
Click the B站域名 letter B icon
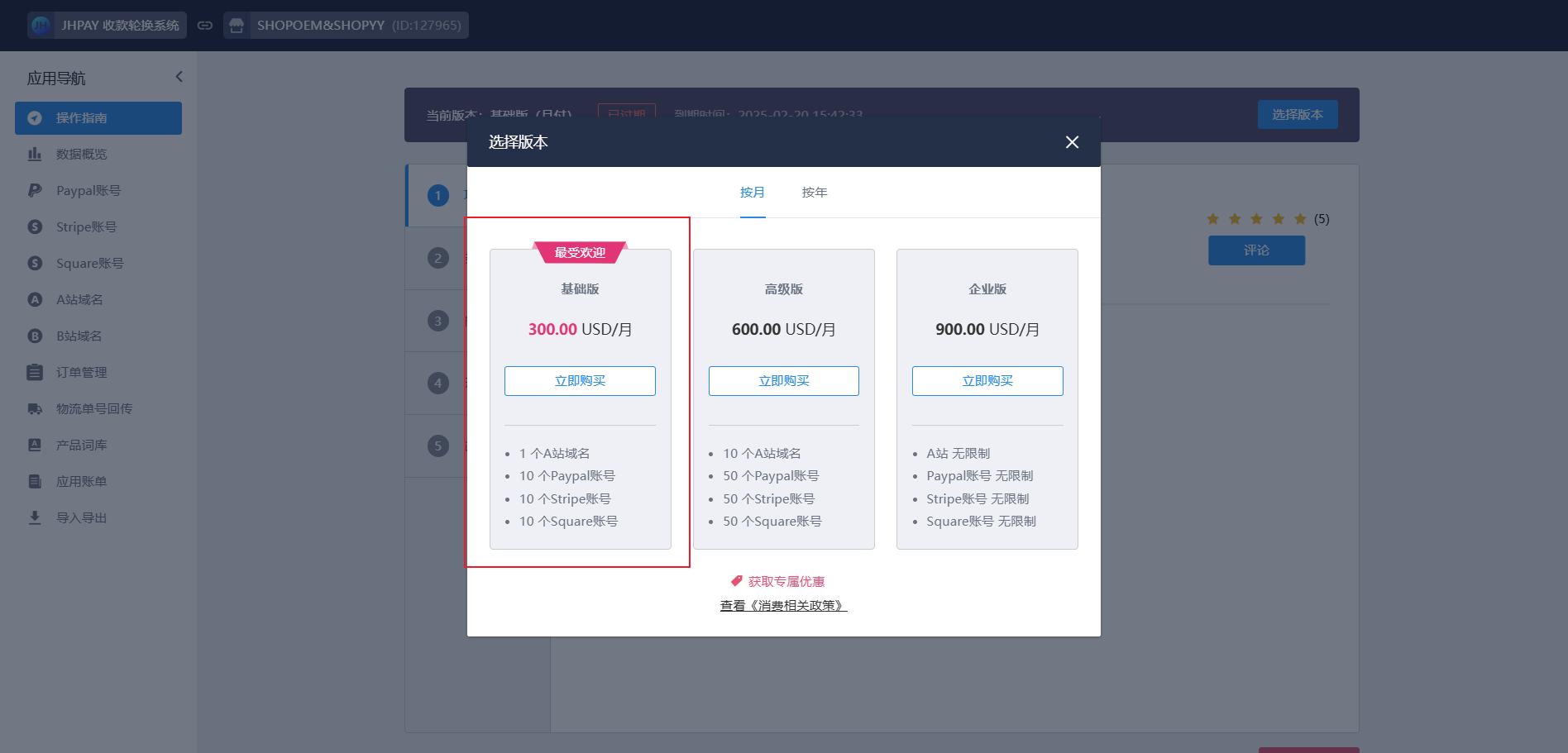pyautogui.click(x=35, y=336)
